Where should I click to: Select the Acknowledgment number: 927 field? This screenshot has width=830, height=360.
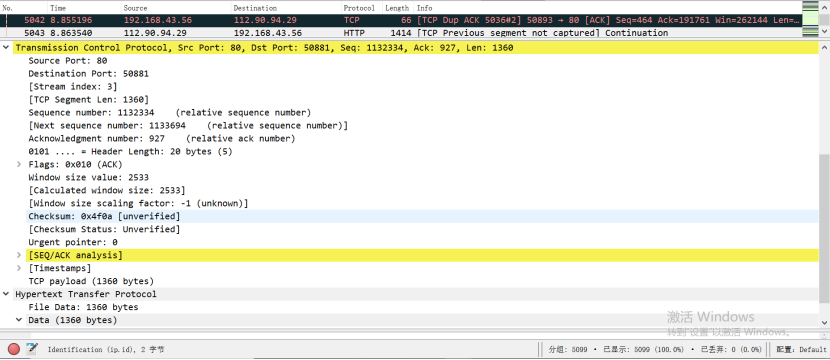click(161, 139)
